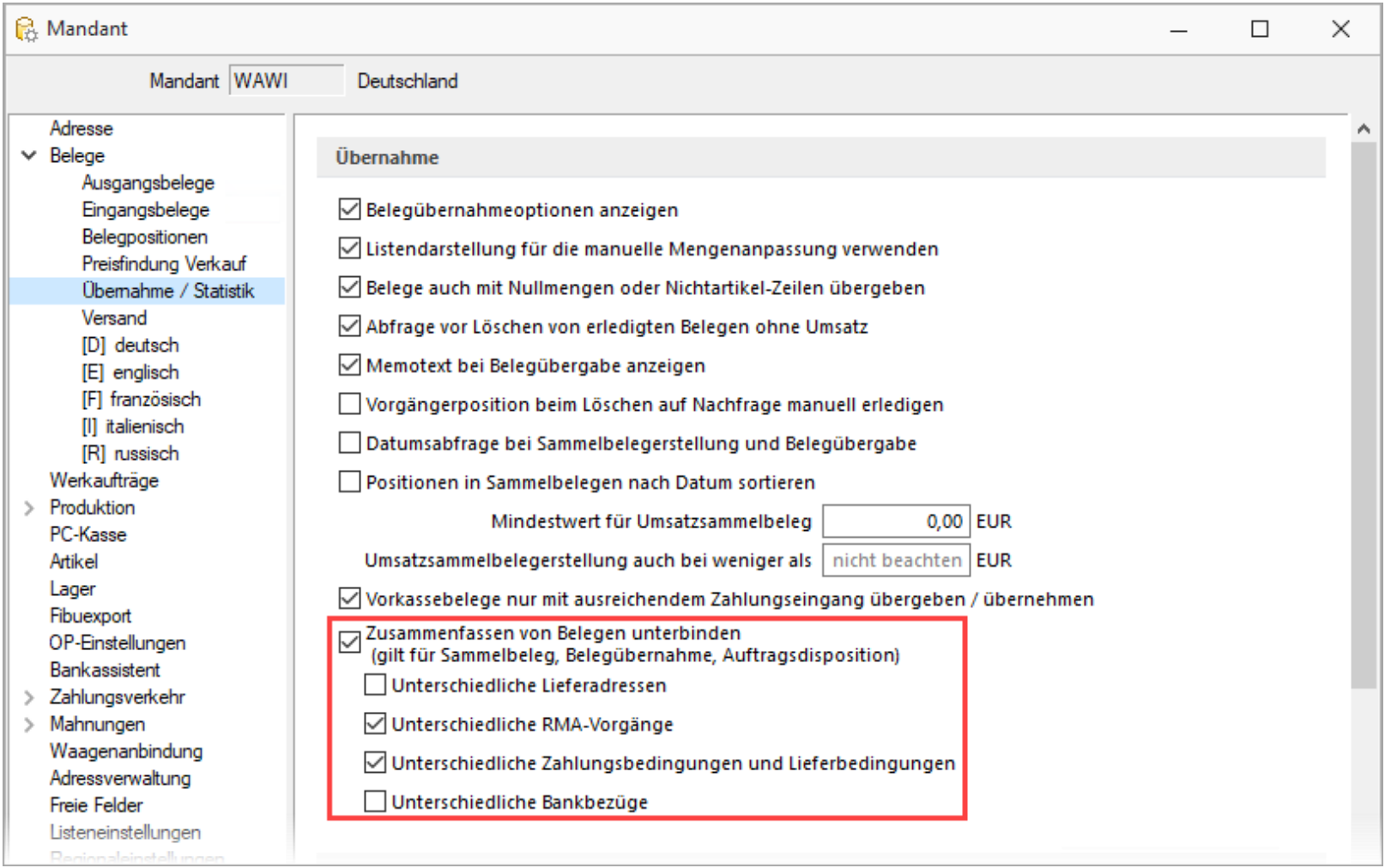Open PC-Kasse settings
The height and width of the screenshot is (868, 1385).
88,534
